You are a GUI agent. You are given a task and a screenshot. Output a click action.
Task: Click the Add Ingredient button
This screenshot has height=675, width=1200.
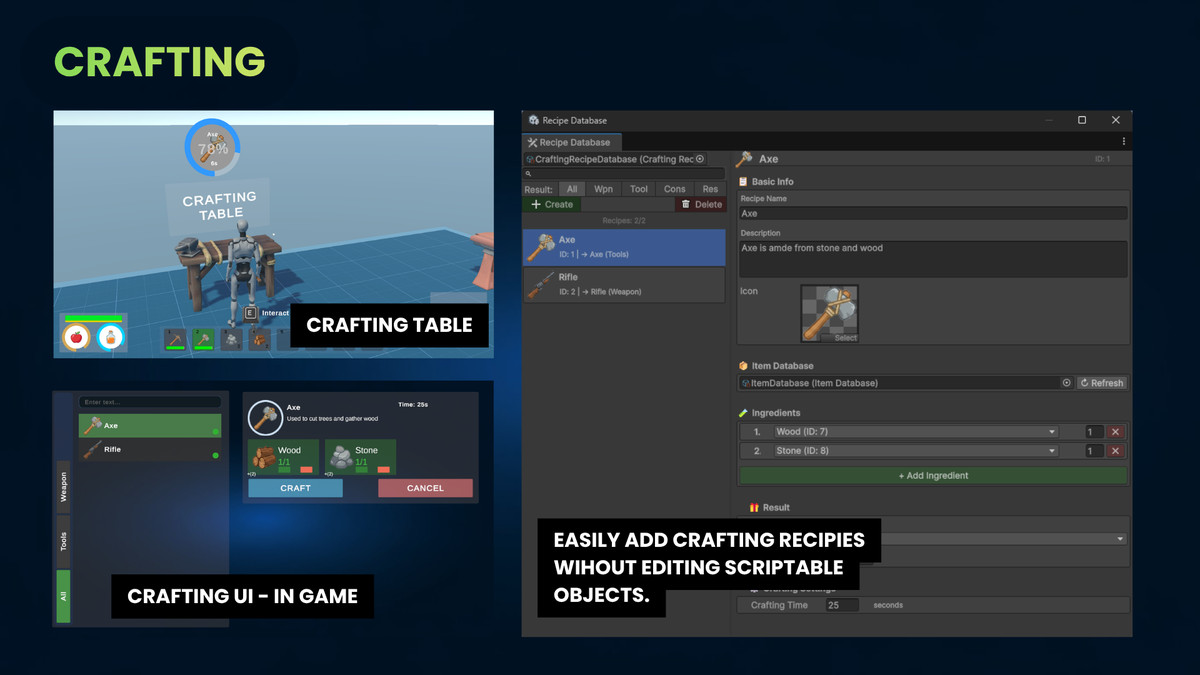point(933,476)
